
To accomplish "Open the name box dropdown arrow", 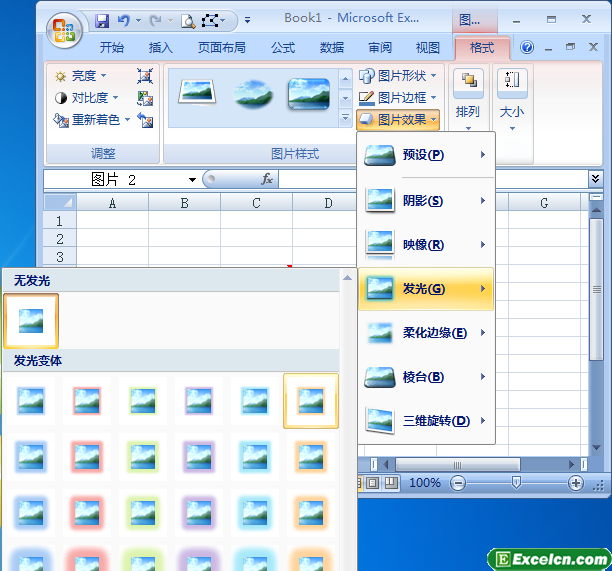I will point(192,180).
